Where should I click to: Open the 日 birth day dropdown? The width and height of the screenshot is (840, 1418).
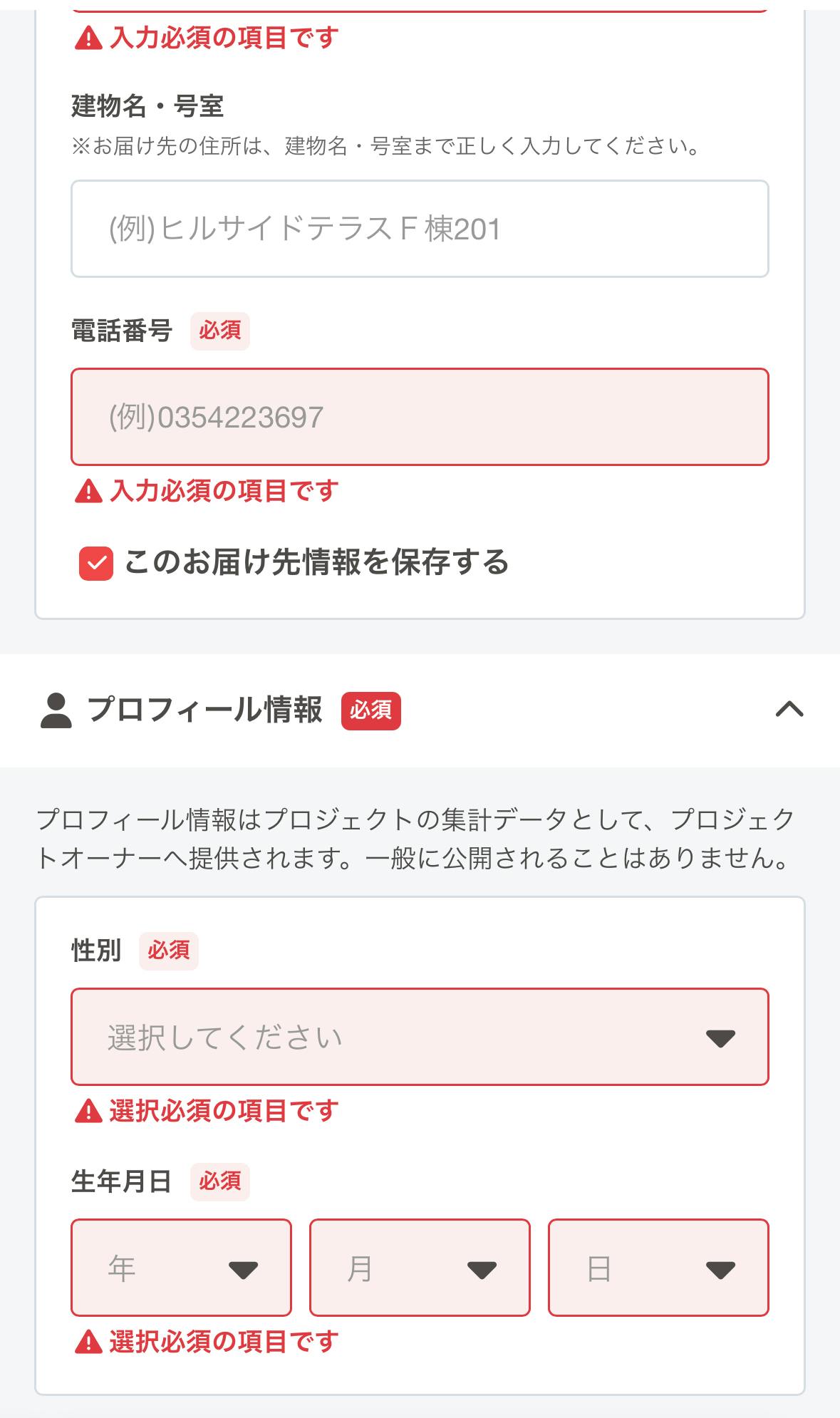click(x=658, y=1268)
